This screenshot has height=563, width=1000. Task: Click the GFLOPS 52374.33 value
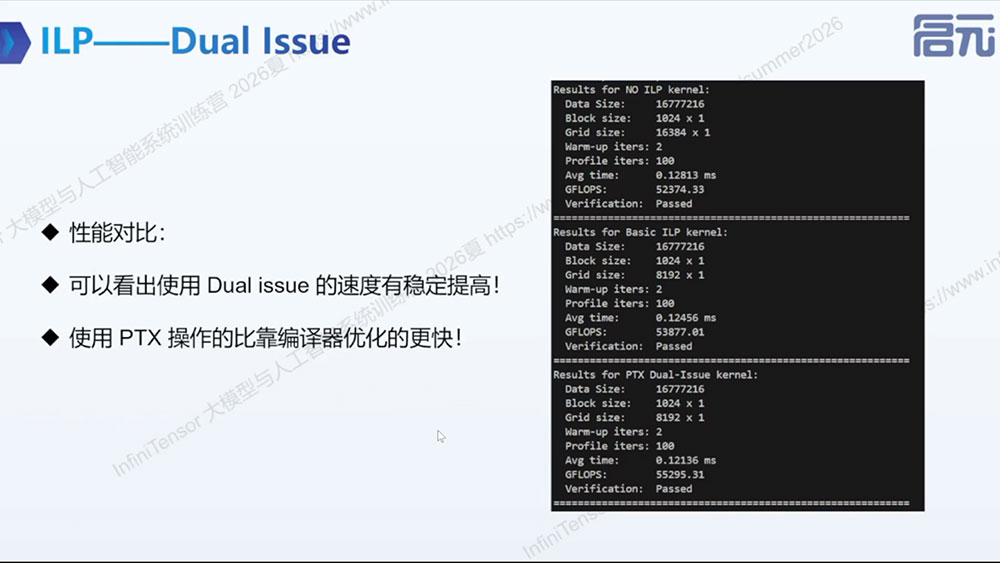coord(680,189)
